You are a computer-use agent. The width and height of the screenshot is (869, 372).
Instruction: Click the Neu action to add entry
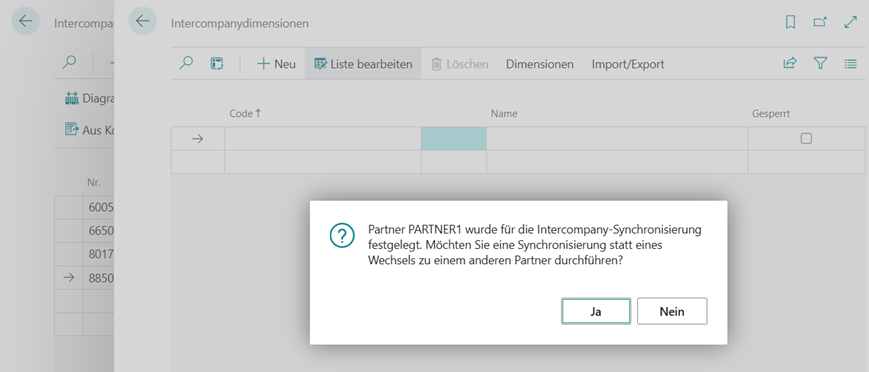276,64
